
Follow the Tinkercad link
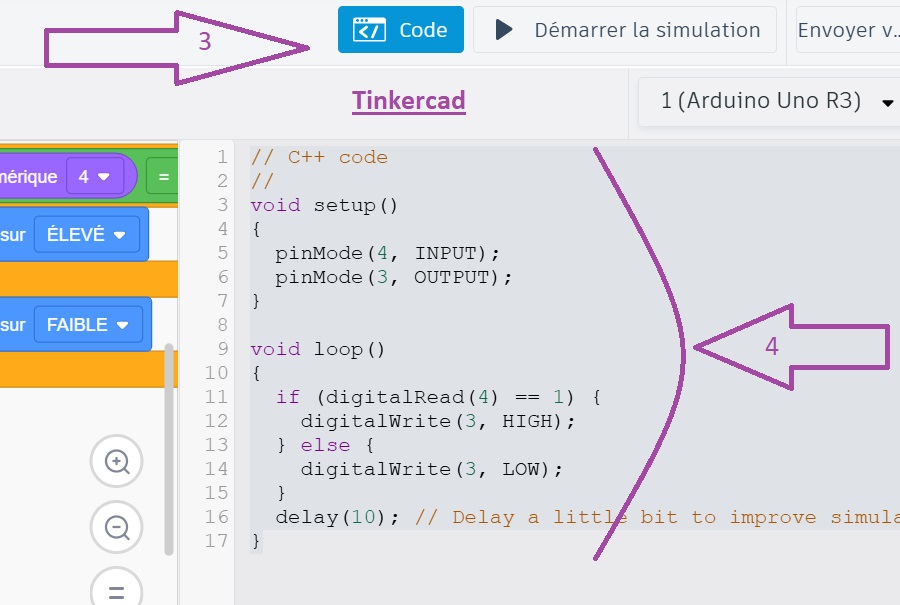(408, 101)
